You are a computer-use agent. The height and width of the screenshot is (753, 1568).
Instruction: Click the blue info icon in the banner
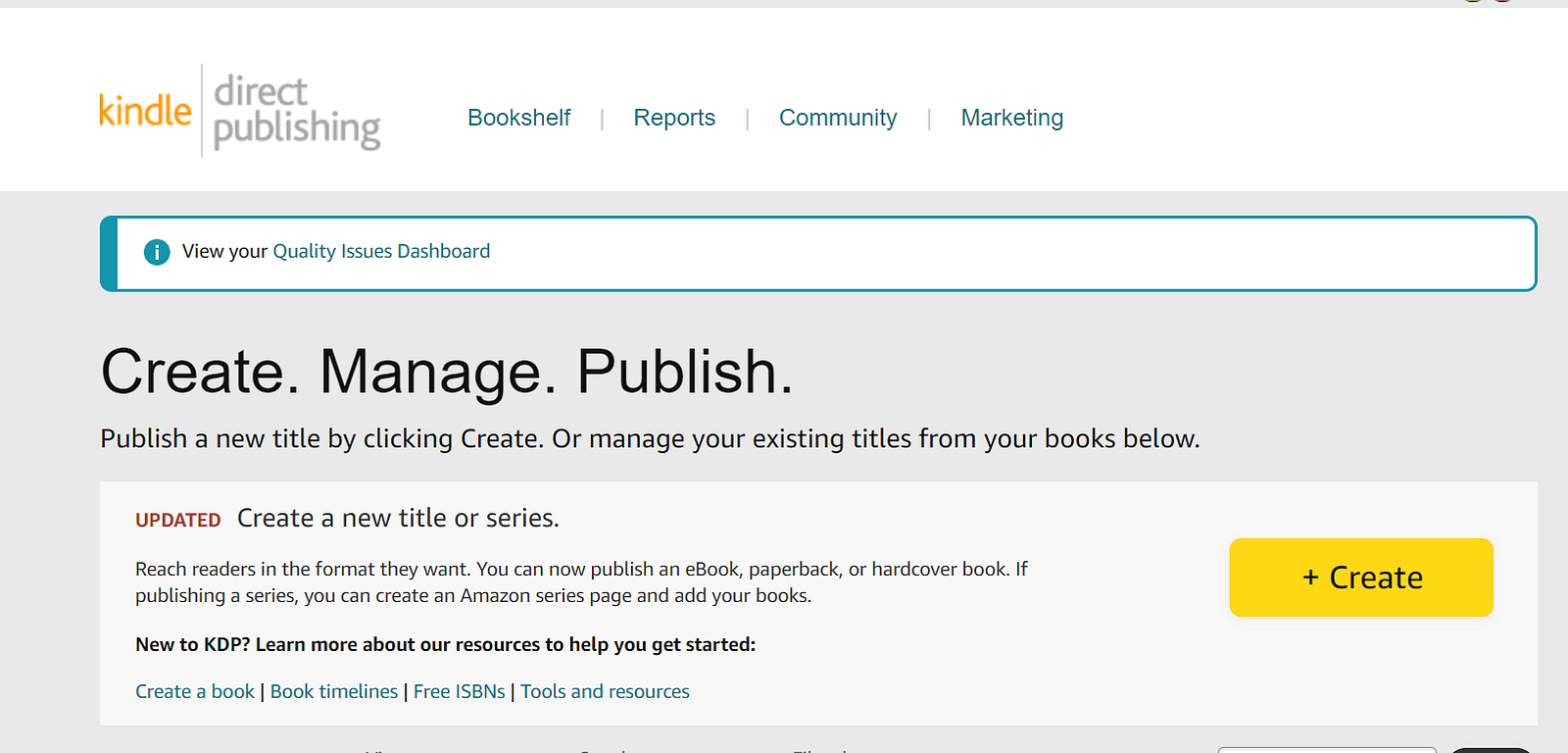[x=157, y=252]
